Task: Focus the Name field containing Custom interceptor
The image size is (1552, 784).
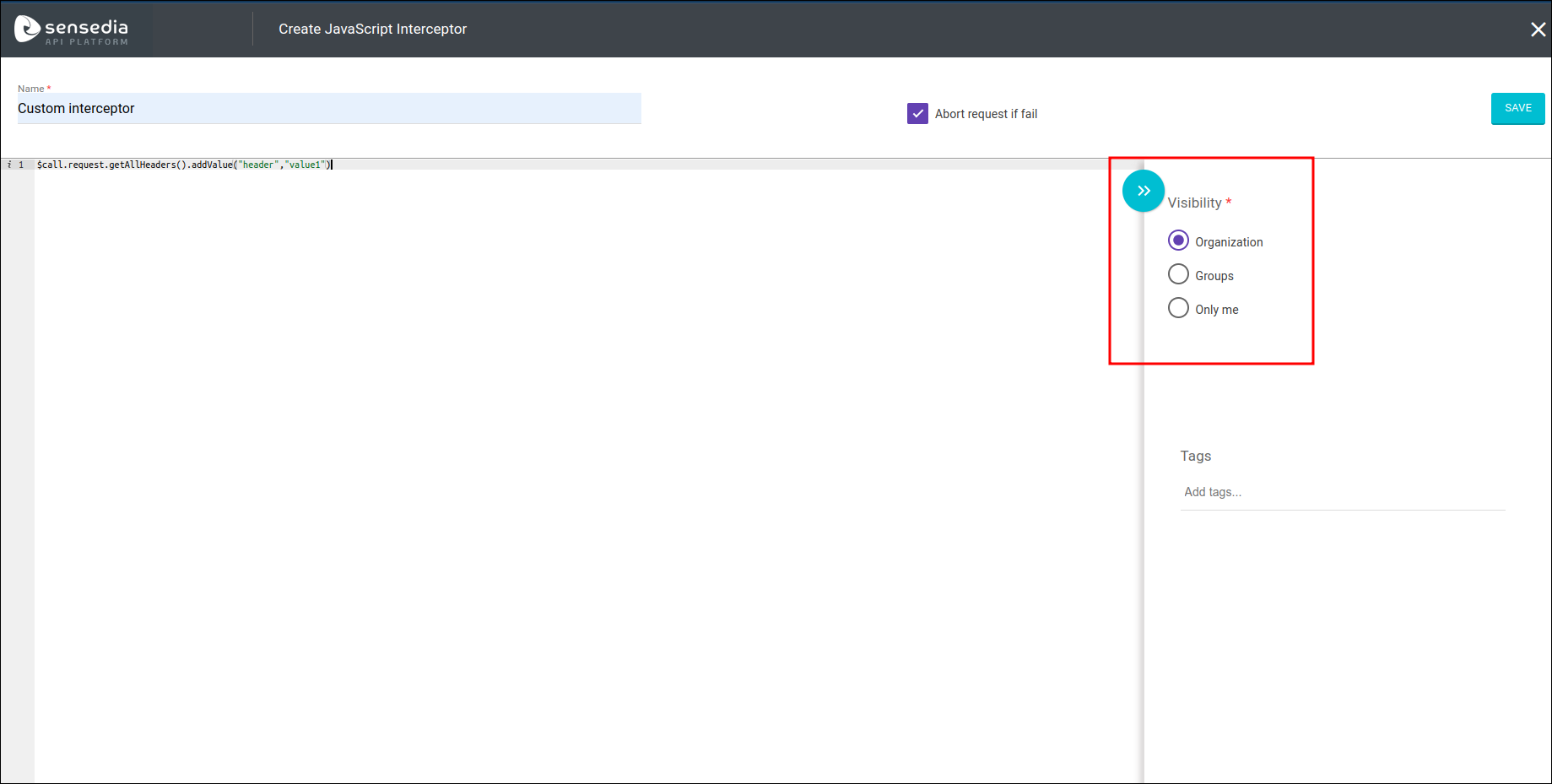Action: pos(329,109)
